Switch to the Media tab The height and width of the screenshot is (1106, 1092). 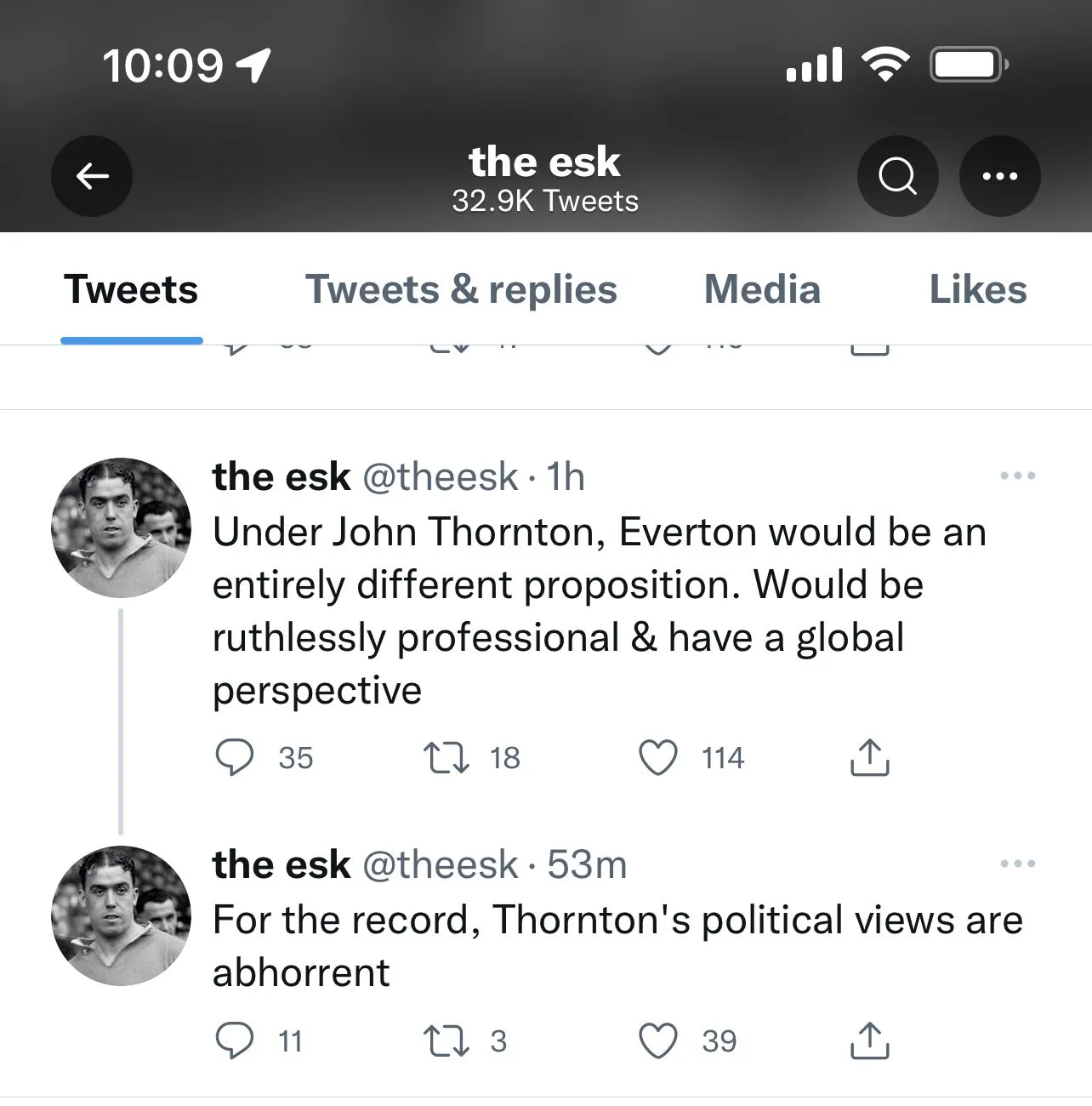coord(762,290)
